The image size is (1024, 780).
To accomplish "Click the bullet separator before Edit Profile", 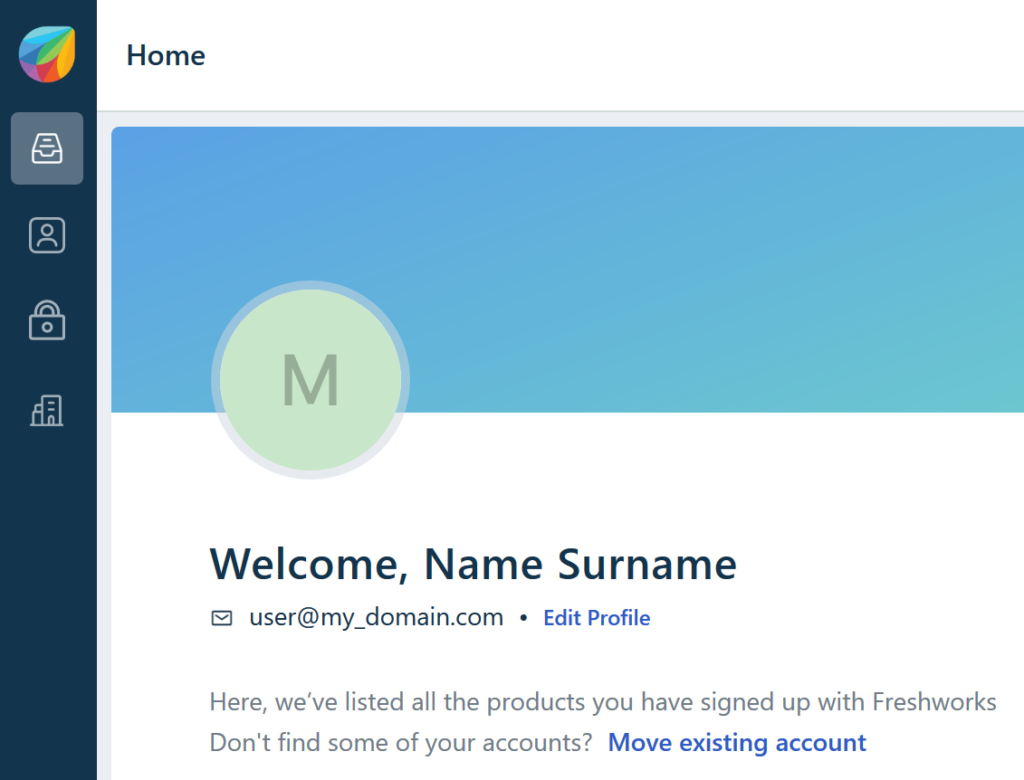I will [523, 618].
